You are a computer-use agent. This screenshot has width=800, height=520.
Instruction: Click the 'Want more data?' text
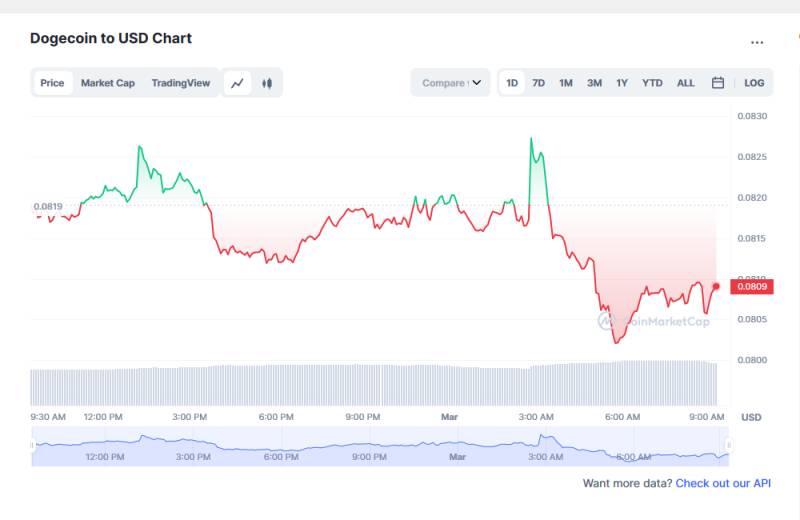click(628, 483)
